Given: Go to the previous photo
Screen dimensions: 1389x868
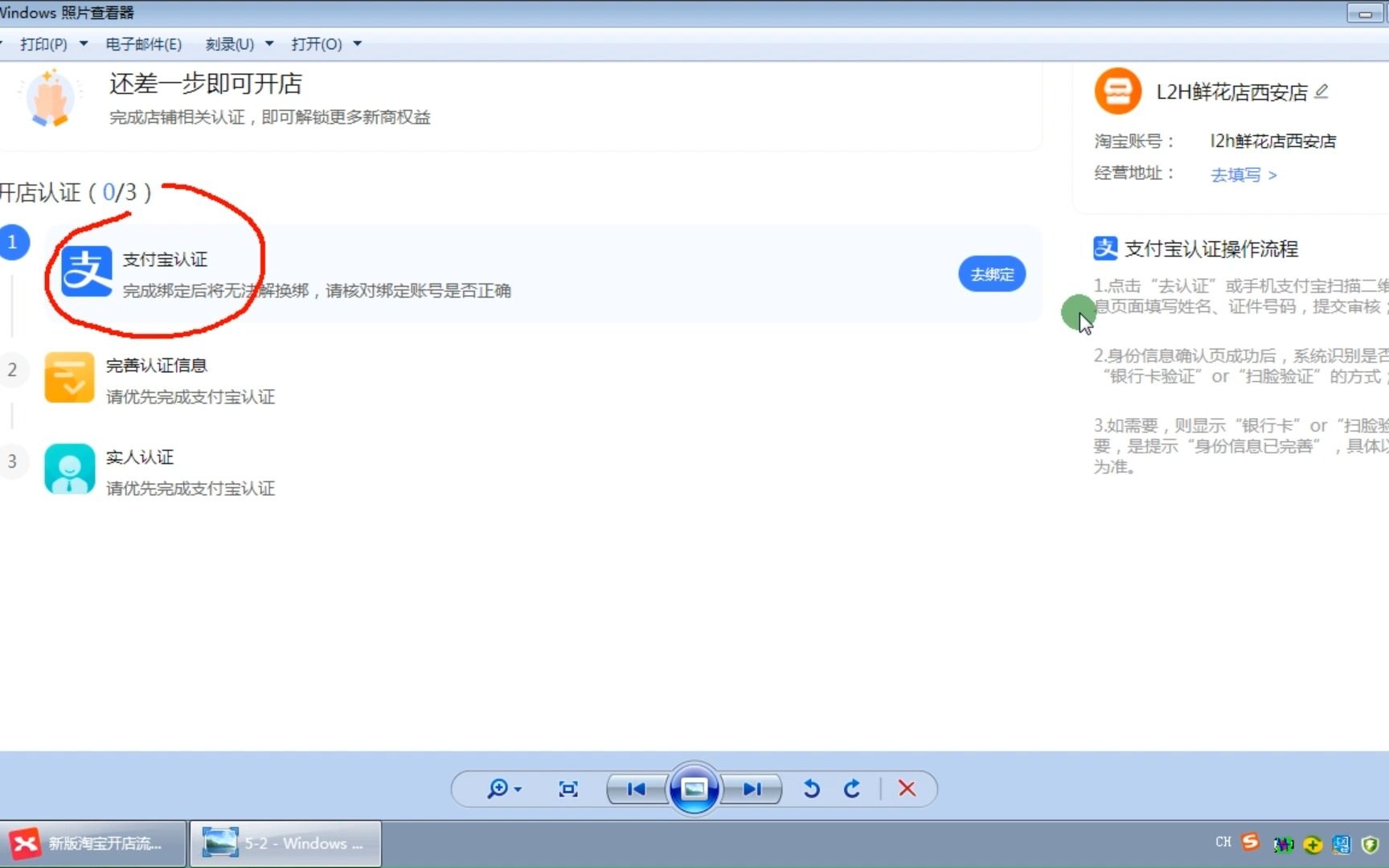Looking at the screenshot, I should [x=637, y=789].
